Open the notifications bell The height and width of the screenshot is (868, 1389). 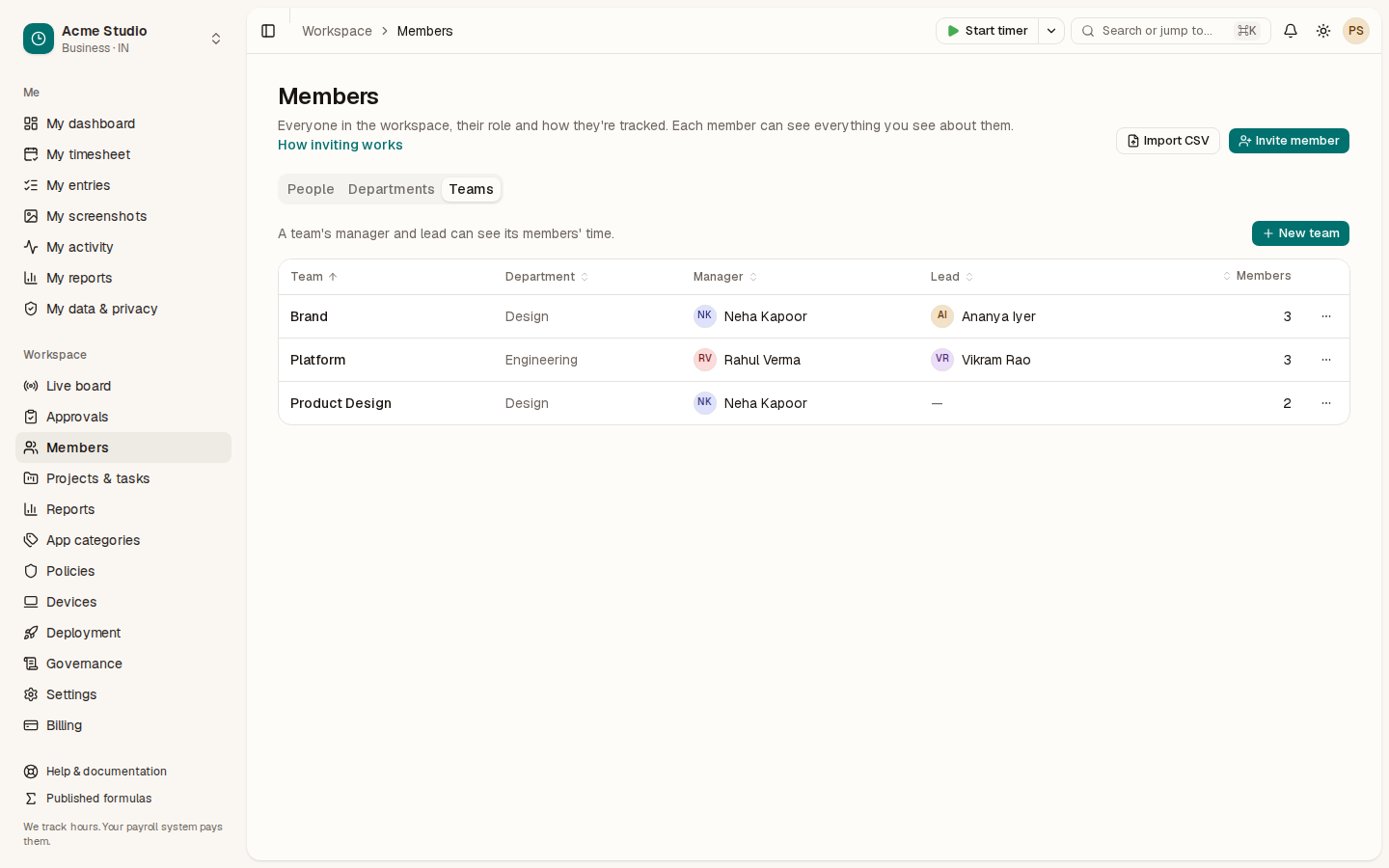tap(1291, 31)
